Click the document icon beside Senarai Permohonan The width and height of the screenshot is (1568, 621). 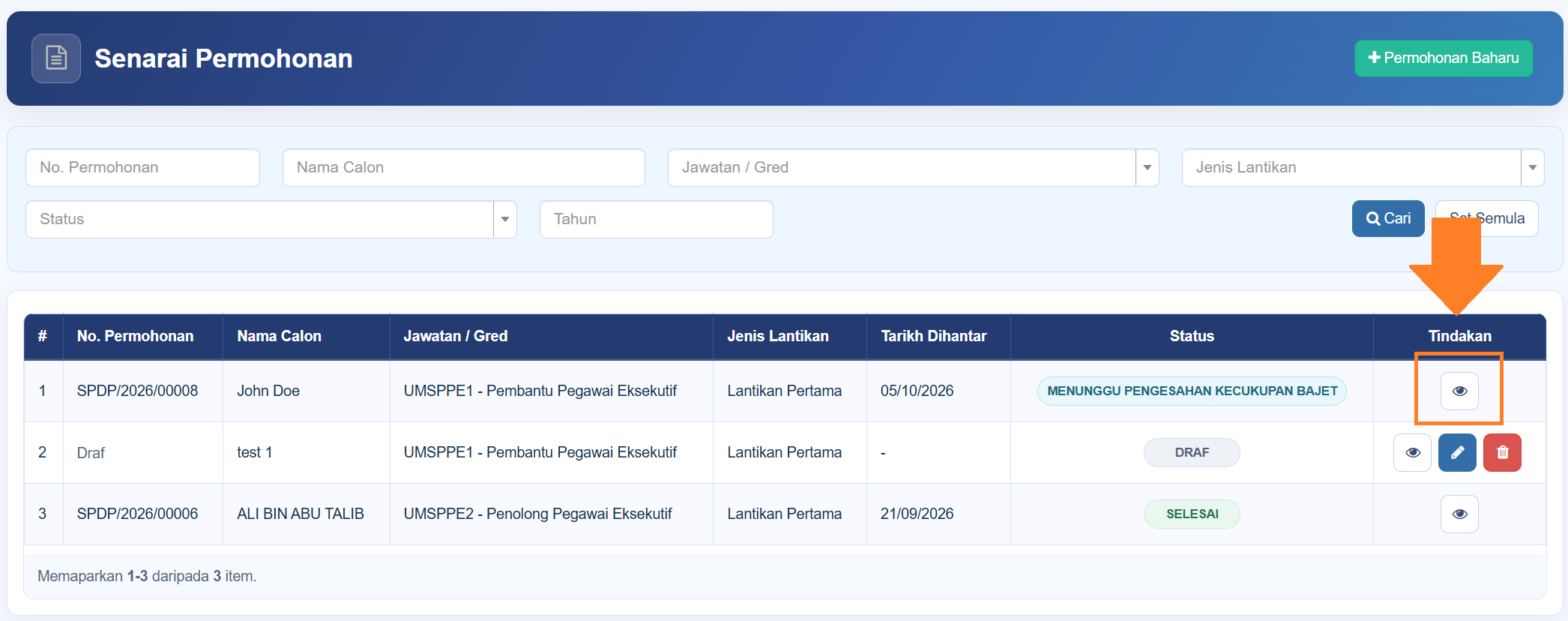point(56,58)
